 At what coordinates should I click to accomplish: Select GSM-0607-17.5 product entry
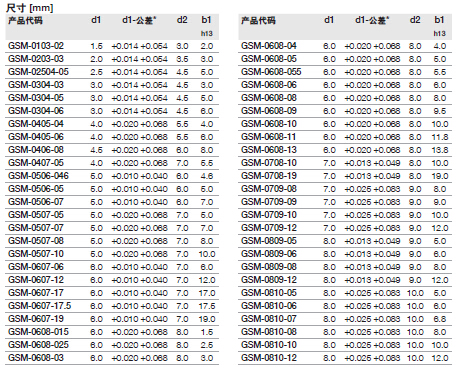tap(40, 306)
